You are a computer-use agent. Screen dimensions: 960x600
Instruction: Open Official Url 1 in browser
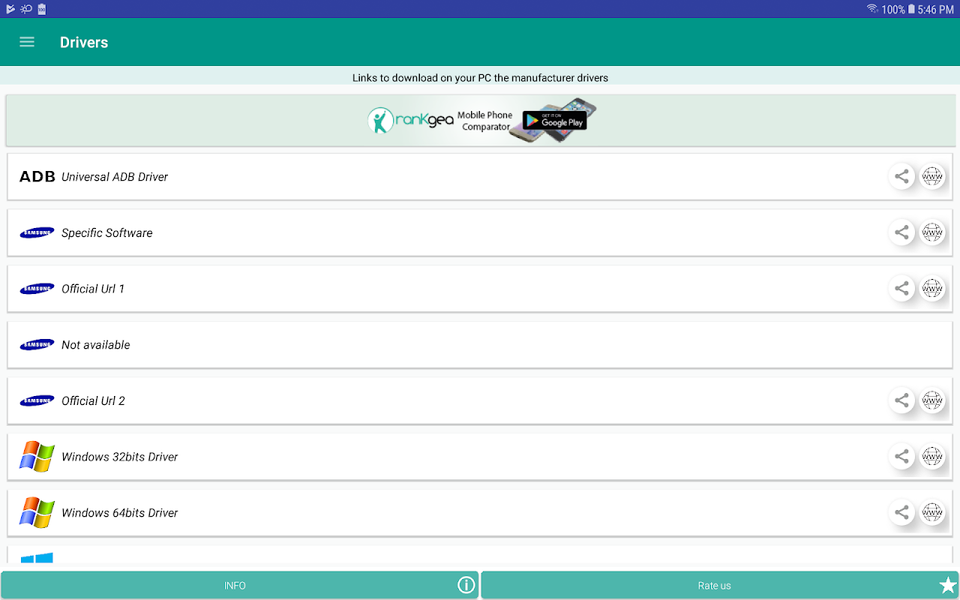[x=932, y=289]
